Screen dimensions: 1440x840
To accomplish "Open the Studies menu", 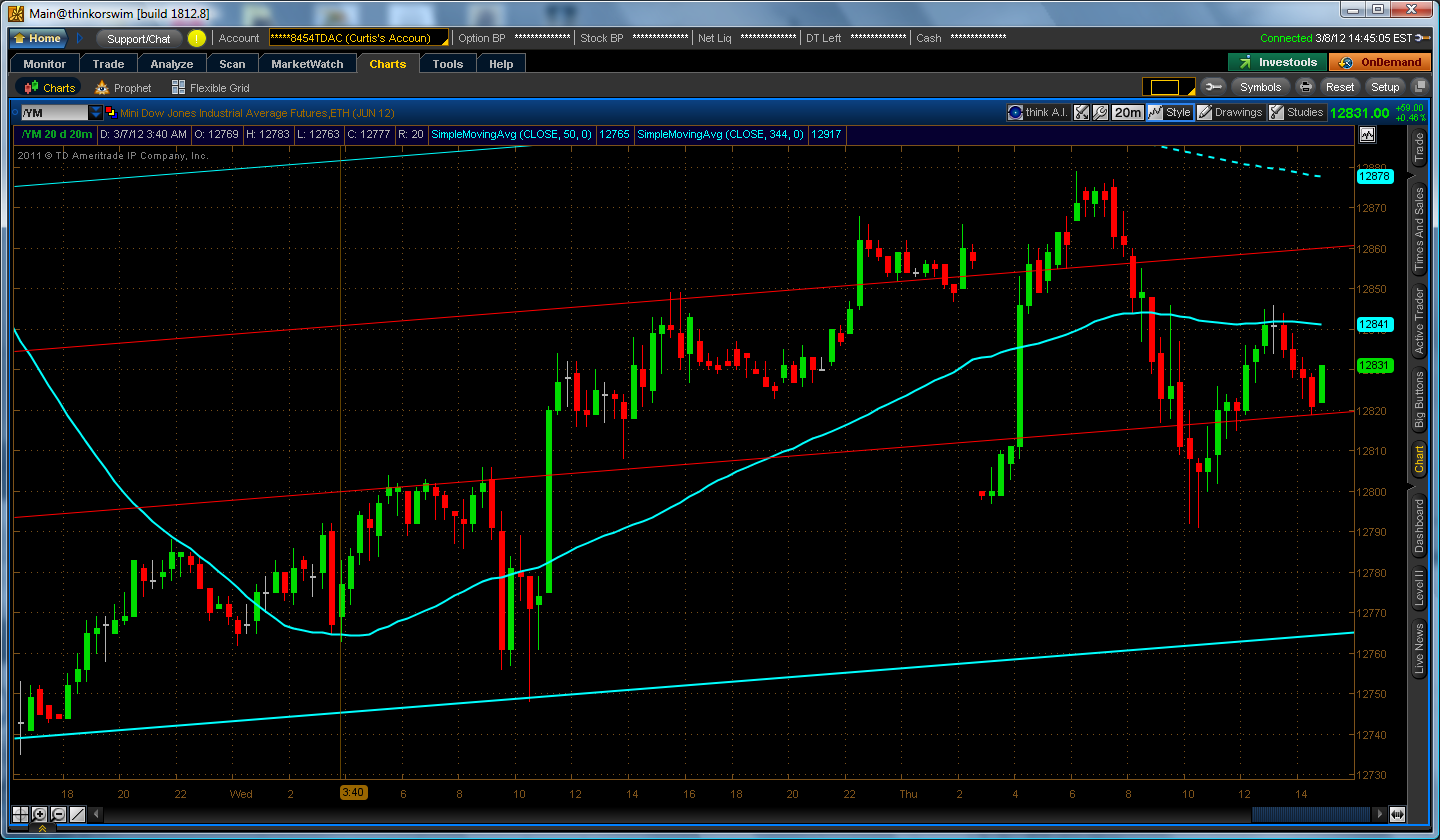I will tap(1297, 112).
